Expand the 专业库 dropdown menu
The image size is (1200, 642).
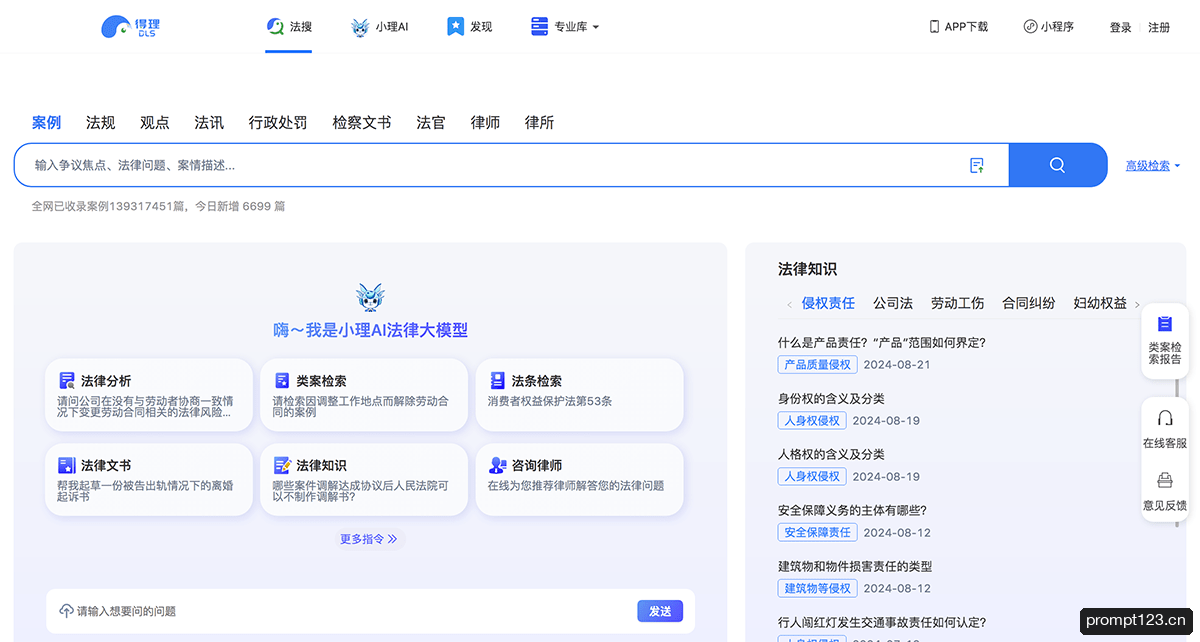click(565, 27)
